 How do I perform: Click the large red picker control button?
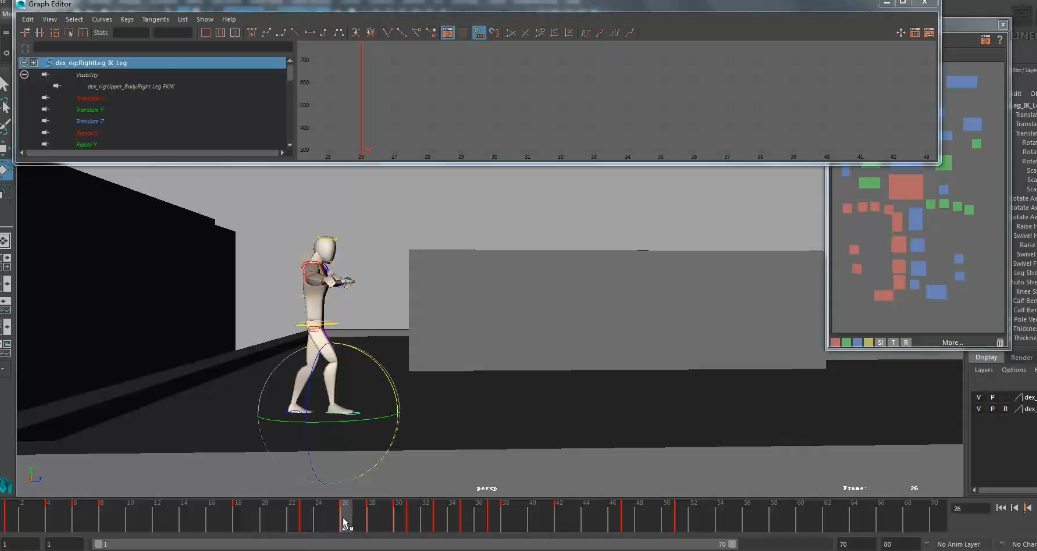905,187
